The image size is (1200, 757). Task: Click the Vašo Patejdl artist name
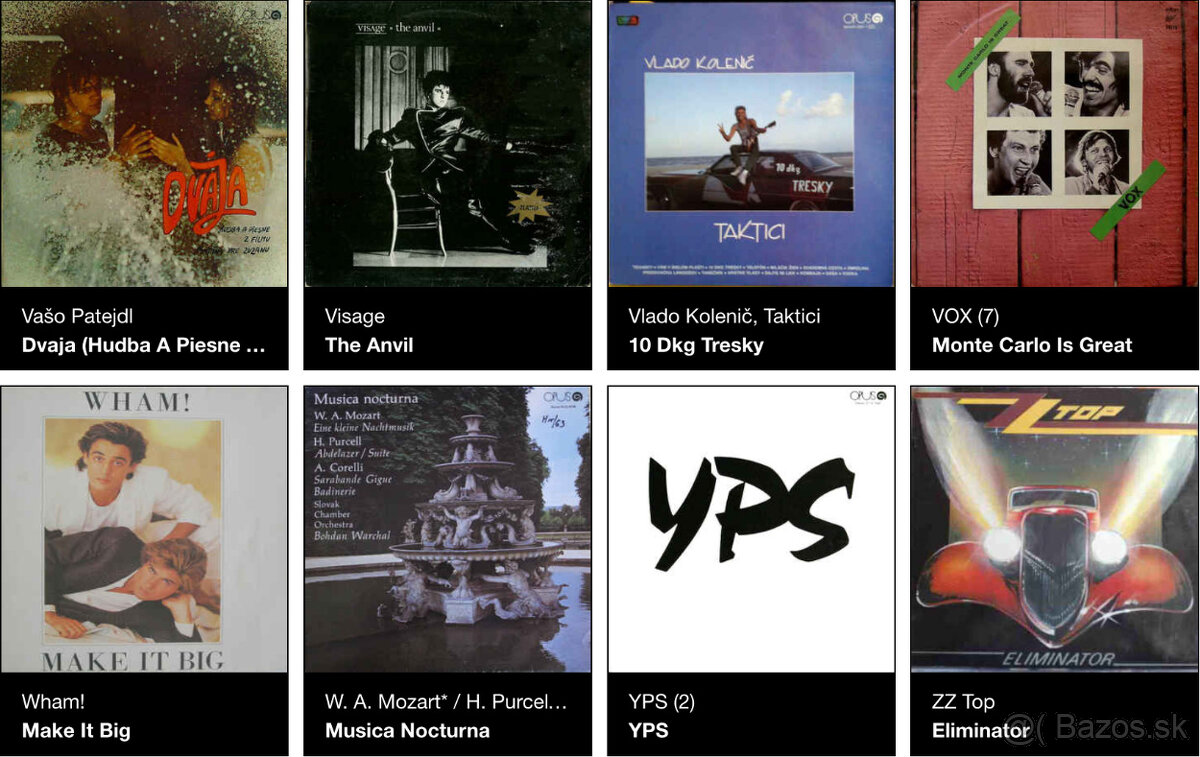[77, 316]
